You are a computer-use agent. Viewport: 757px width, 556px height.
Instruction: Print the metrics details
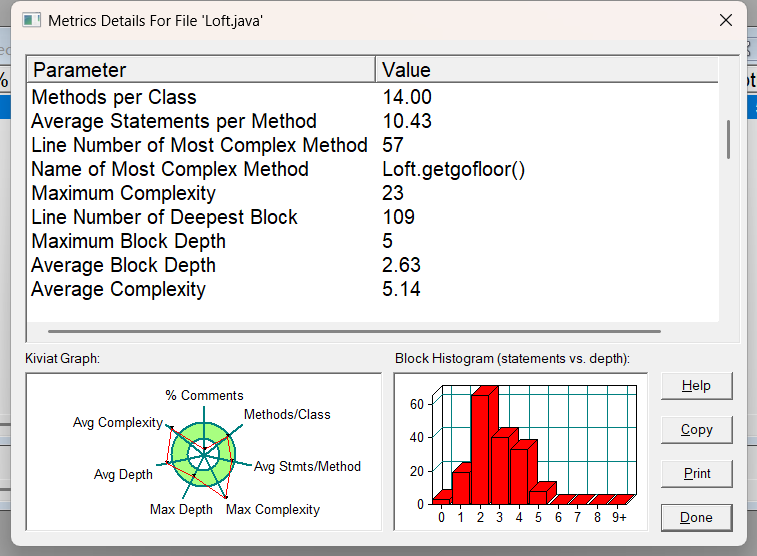pos(696,473)
